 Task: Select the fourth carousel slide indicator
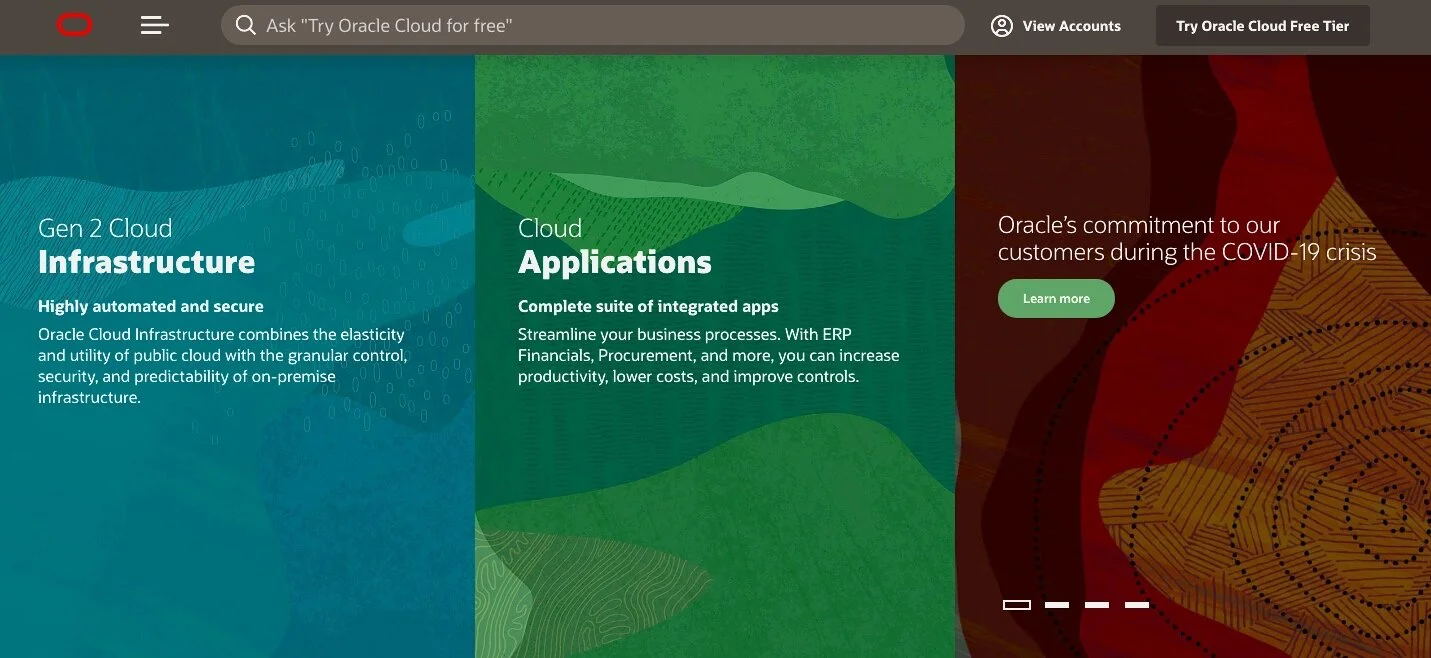(1137, 605)
